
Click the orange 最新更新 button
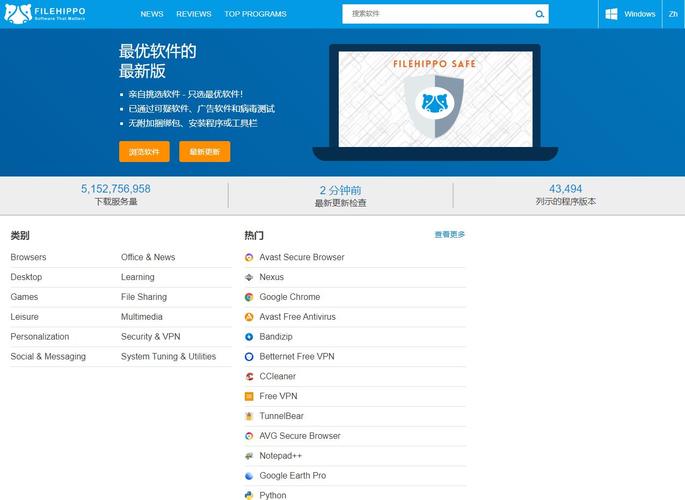[x=204, y=152]
